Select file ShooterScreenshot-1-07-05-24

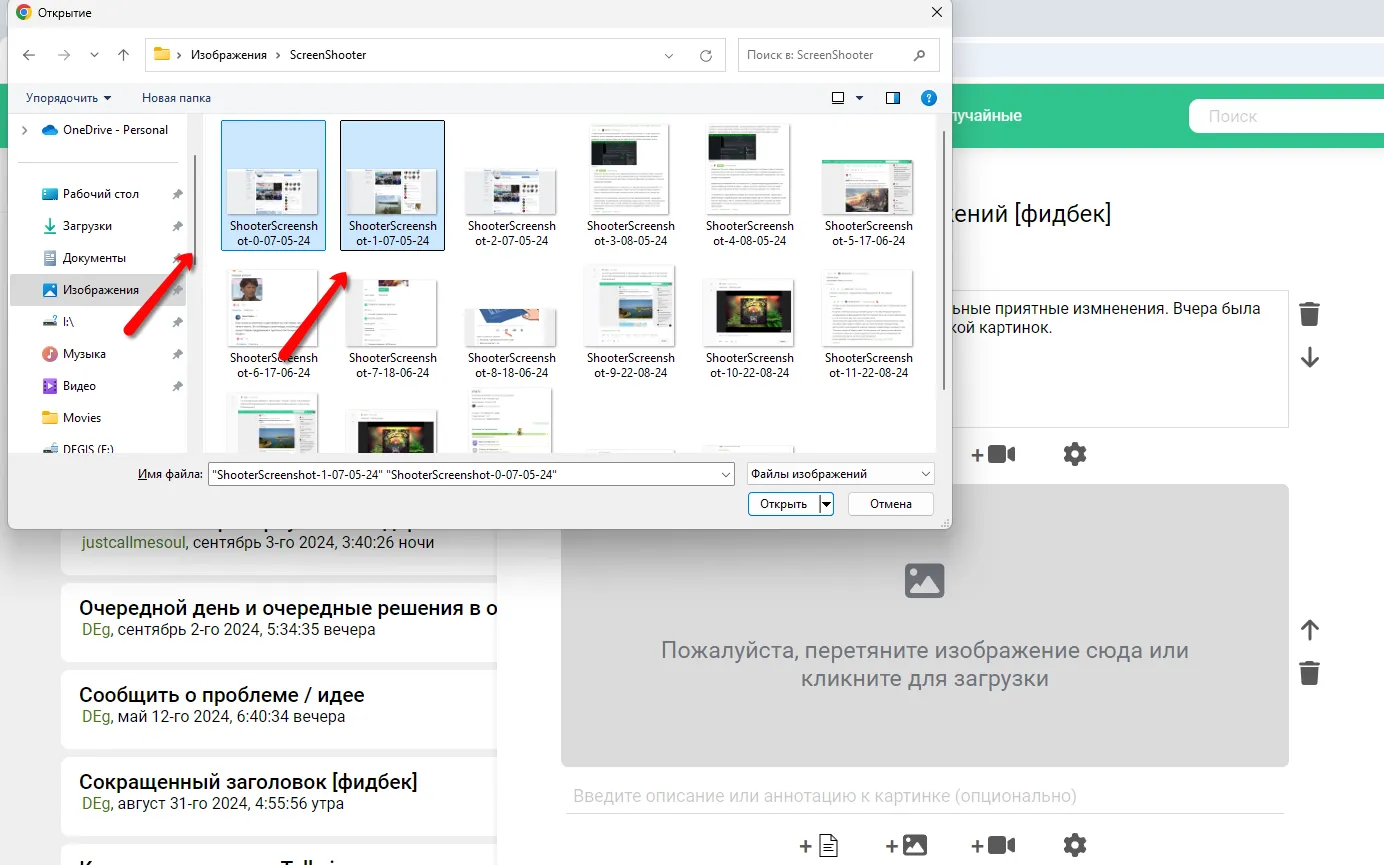pos(392,185)
